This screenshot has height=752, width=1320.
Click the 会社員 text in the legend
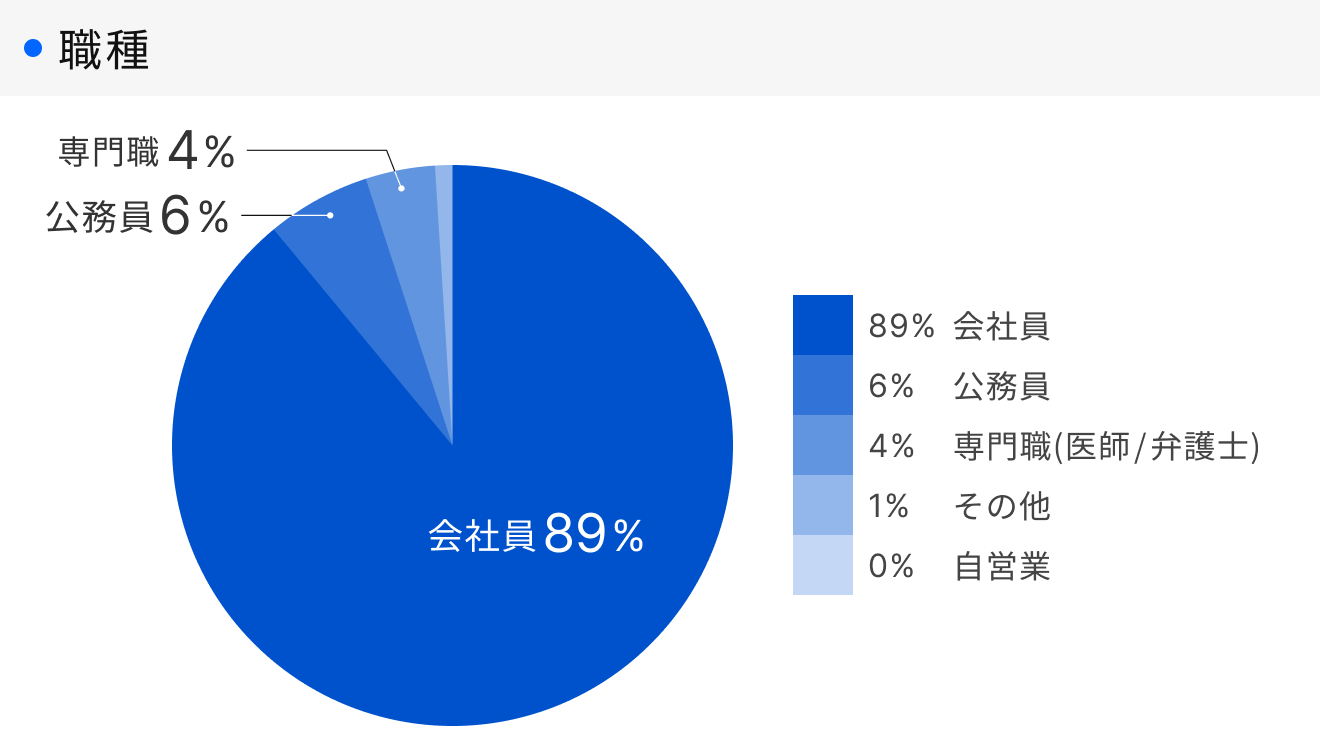click(1001, 326)
